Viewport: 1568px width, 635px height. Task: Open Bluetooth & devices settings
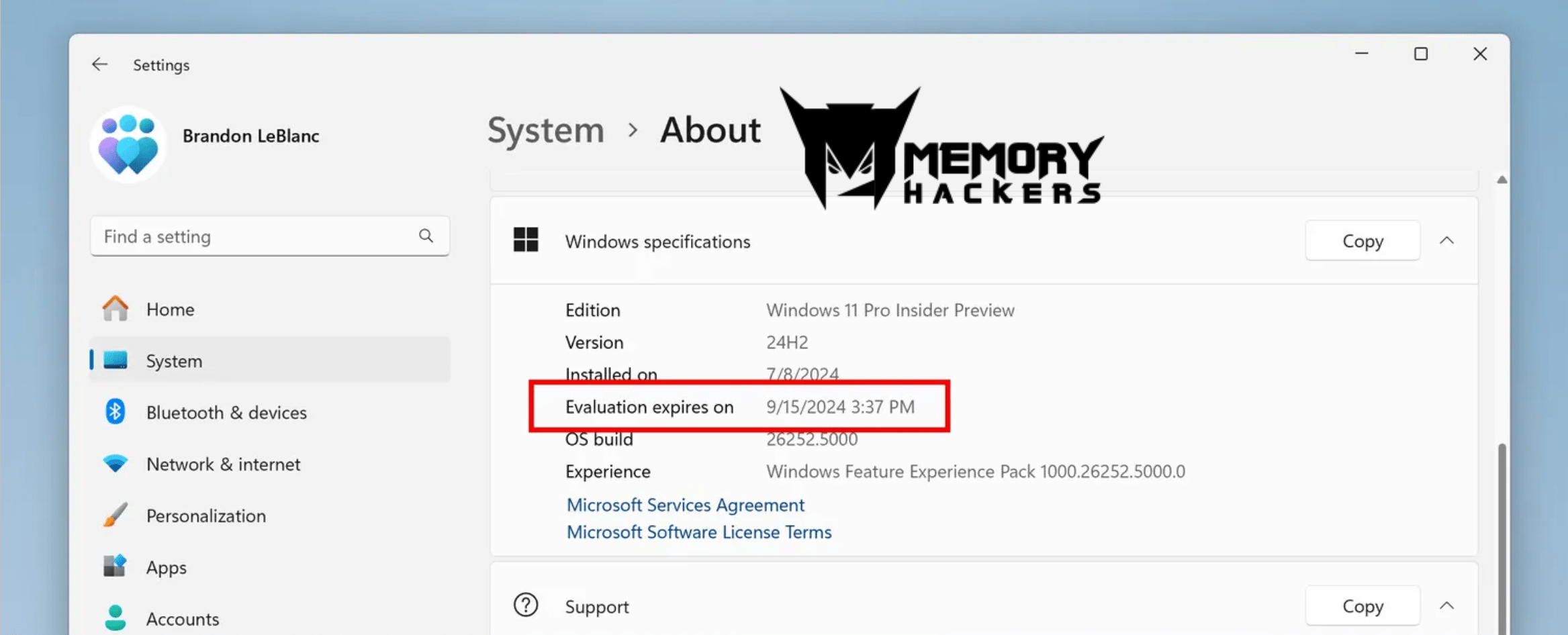[x=270, y=412]
